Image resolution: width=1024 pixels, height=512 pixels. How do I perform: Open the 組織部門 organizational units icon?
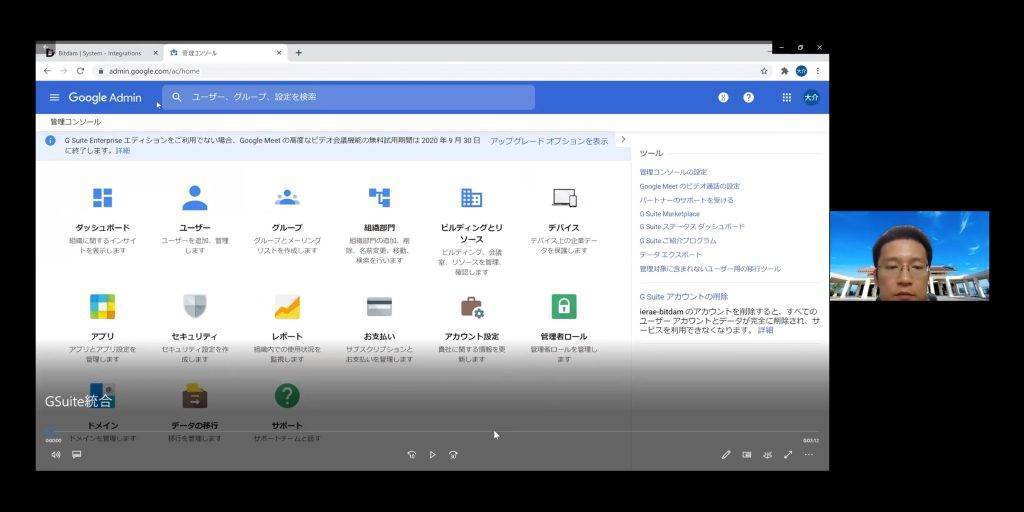coord(379,198)
